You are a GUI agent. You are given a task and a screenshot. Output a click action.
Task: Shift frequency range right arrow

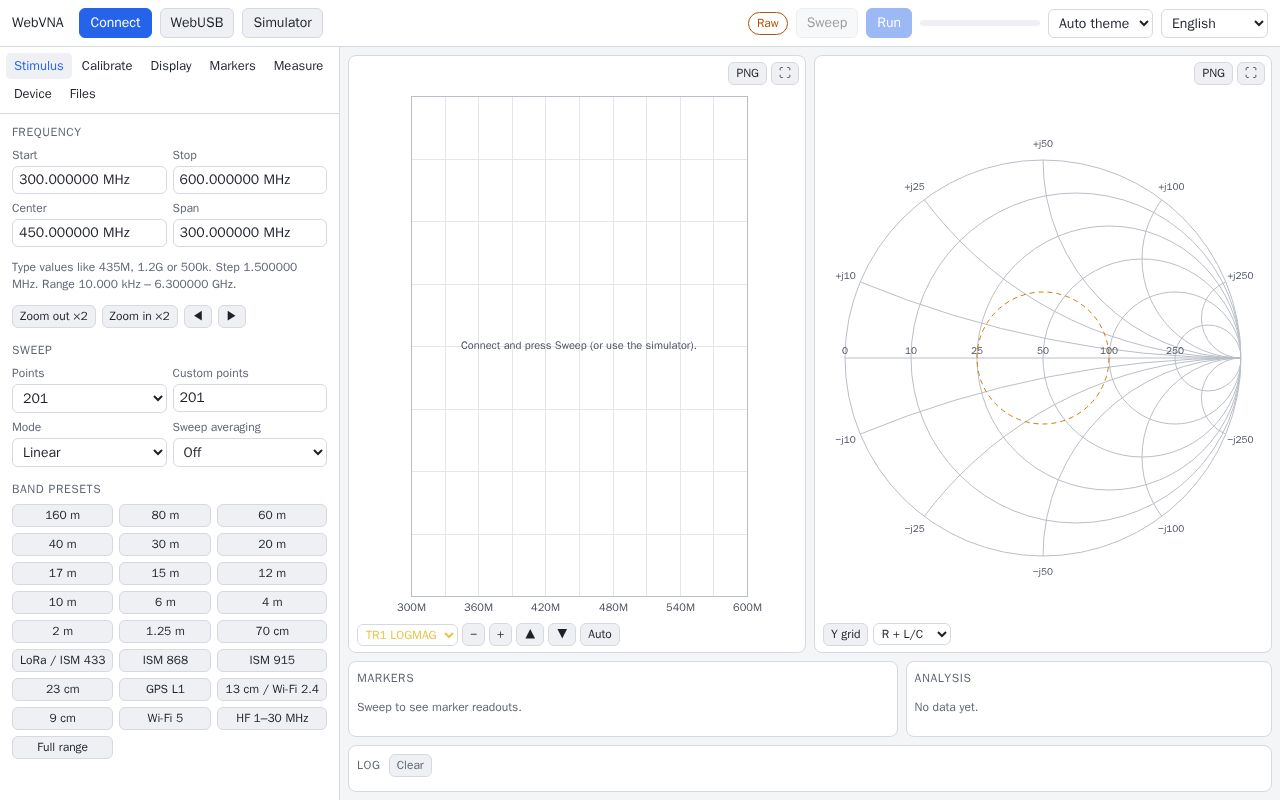(x=232, y=316)
